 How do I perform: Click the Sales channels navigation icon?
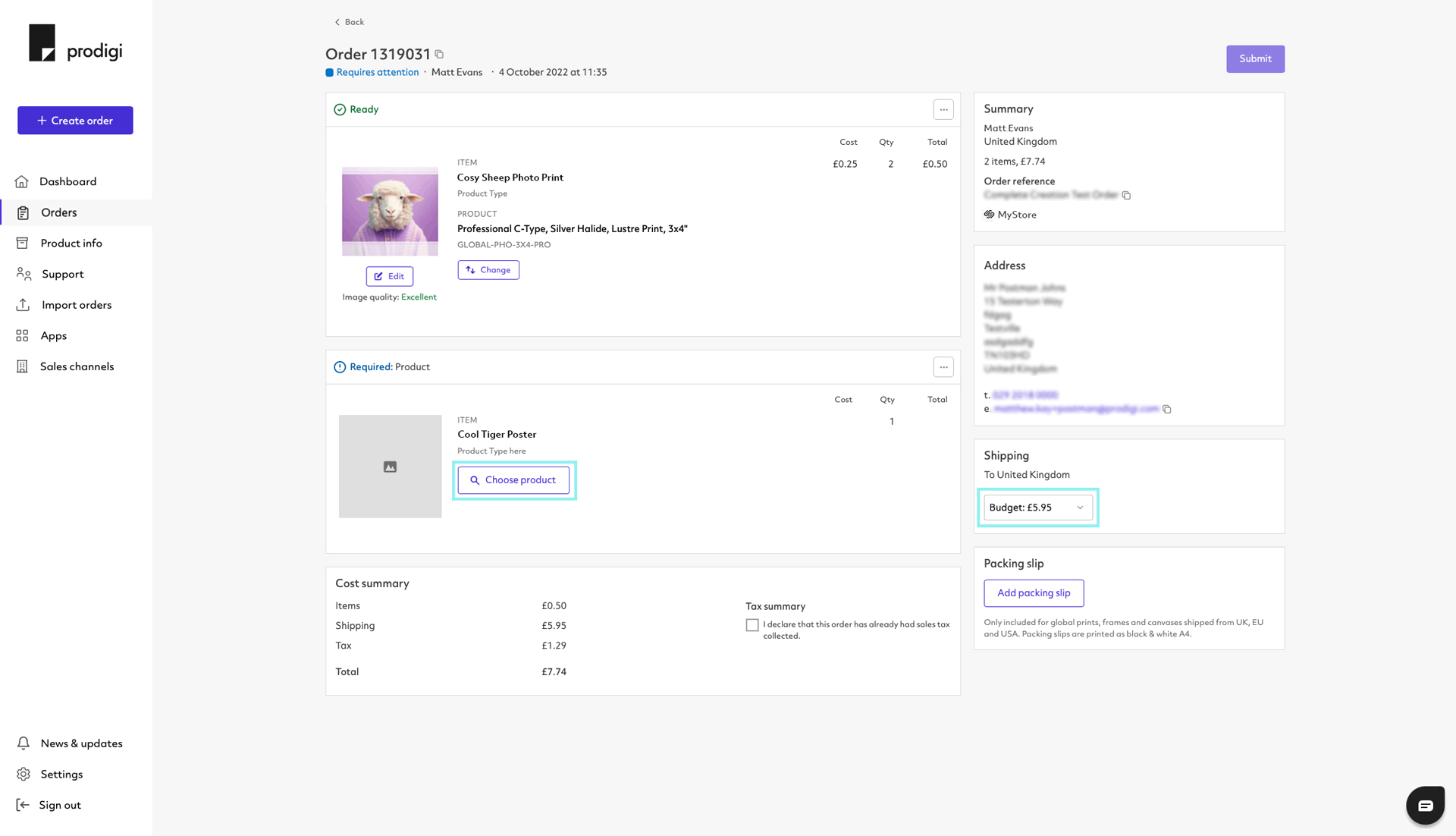pos(22,365)
